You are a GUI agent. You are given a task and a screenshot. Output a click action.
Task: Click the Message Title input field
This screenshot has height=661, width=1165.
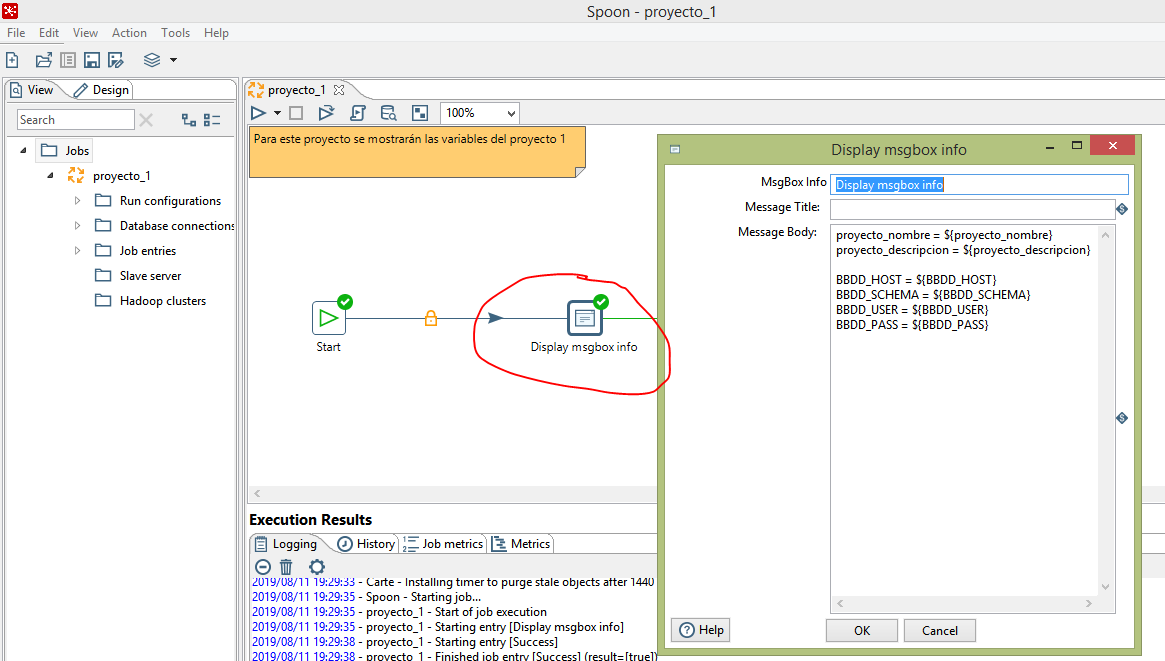tap(973, 209)
